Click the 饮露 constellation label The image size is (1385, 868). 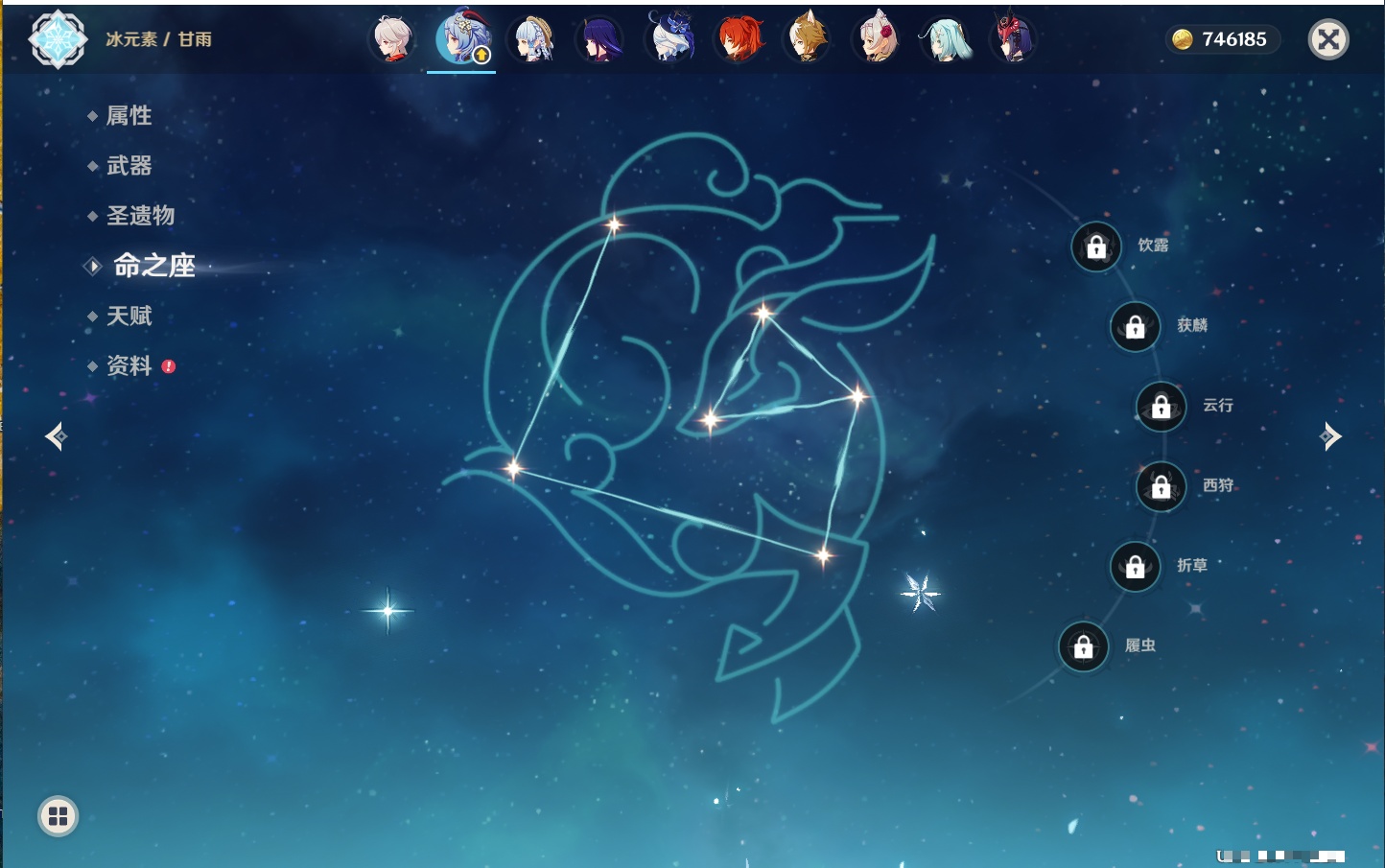(x=1153, y=246)
